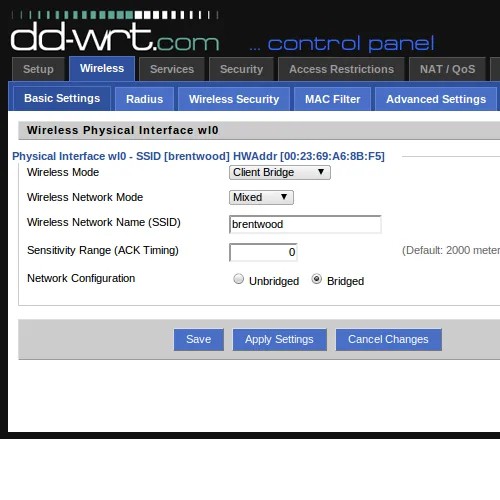Viewport: 500px width, 500px height.
Task: Click the Cancel Changes button
Action: click(x=388, y=339)
